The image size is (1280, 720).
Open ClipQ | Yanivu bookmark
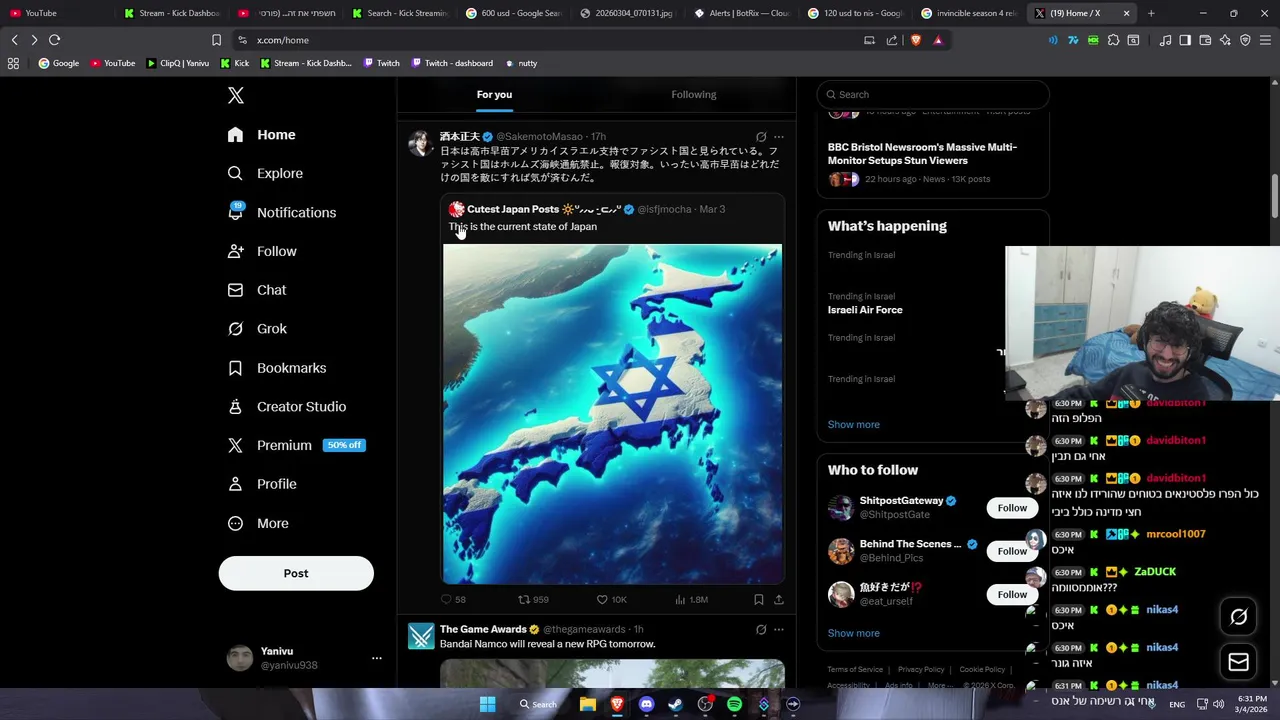pos(177,63)
